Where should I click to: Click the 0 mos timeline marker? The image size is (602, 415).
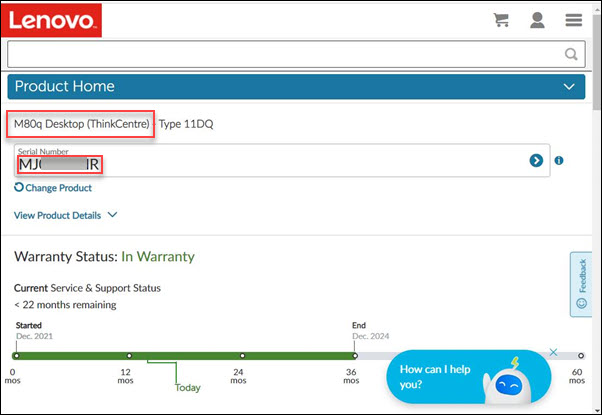[x=16, y=355]
